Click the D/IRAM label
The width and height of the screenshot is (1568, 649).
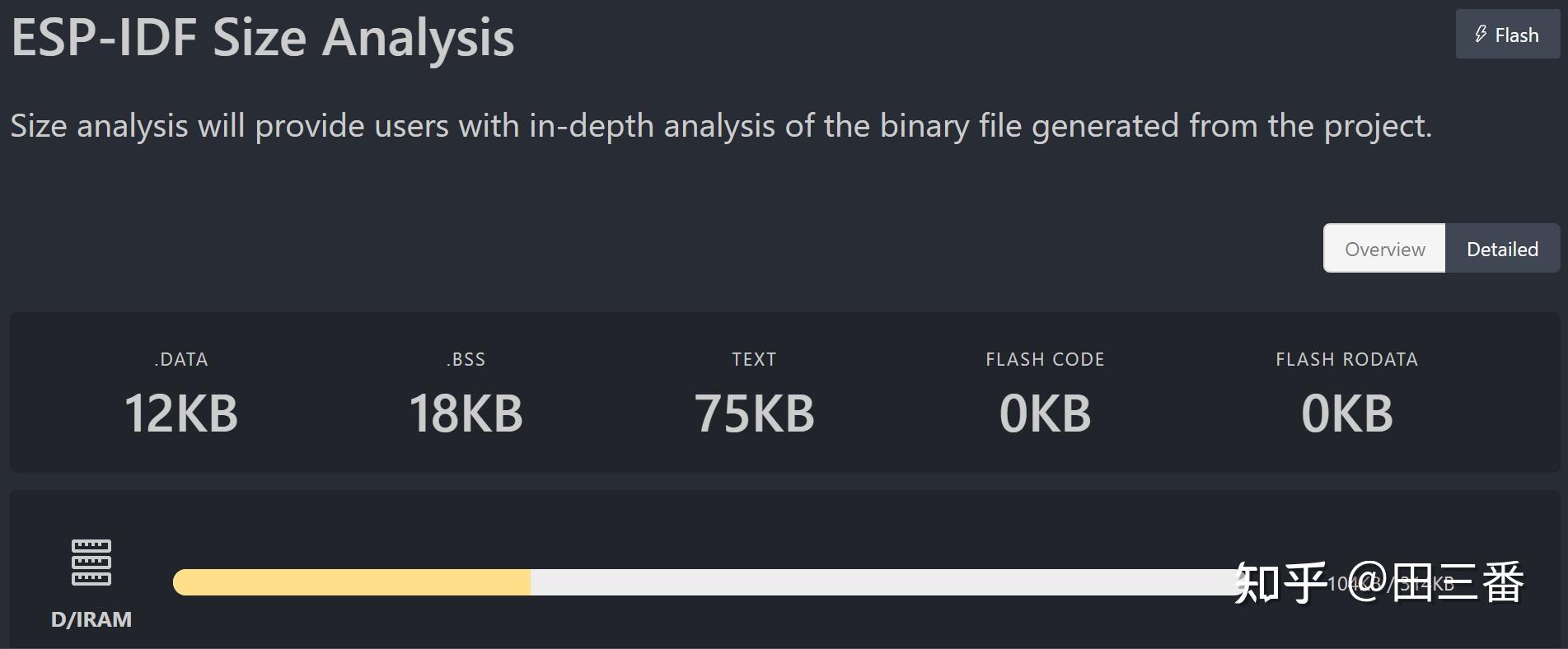click(91, 619)
